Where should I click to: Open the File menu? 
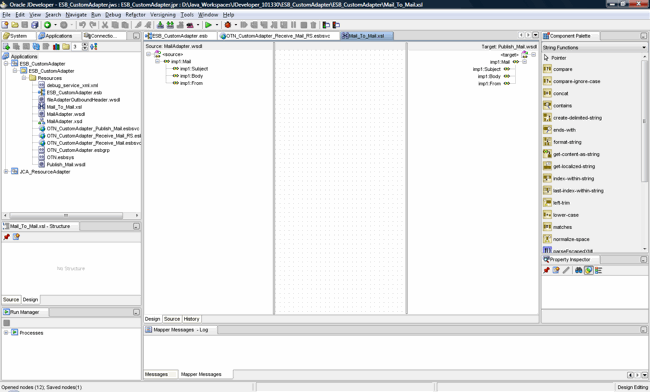7,15
